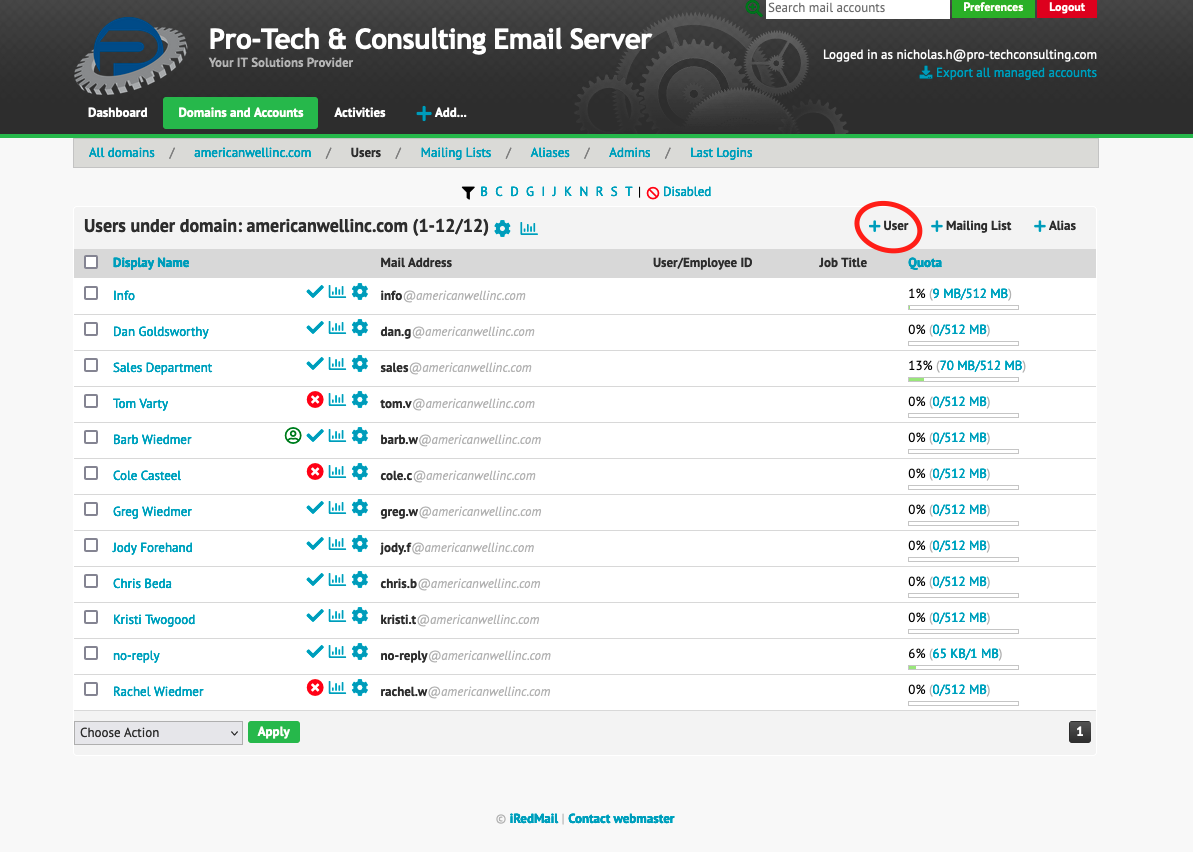View domain statistics with the bar chart icon

pos(528,228)
